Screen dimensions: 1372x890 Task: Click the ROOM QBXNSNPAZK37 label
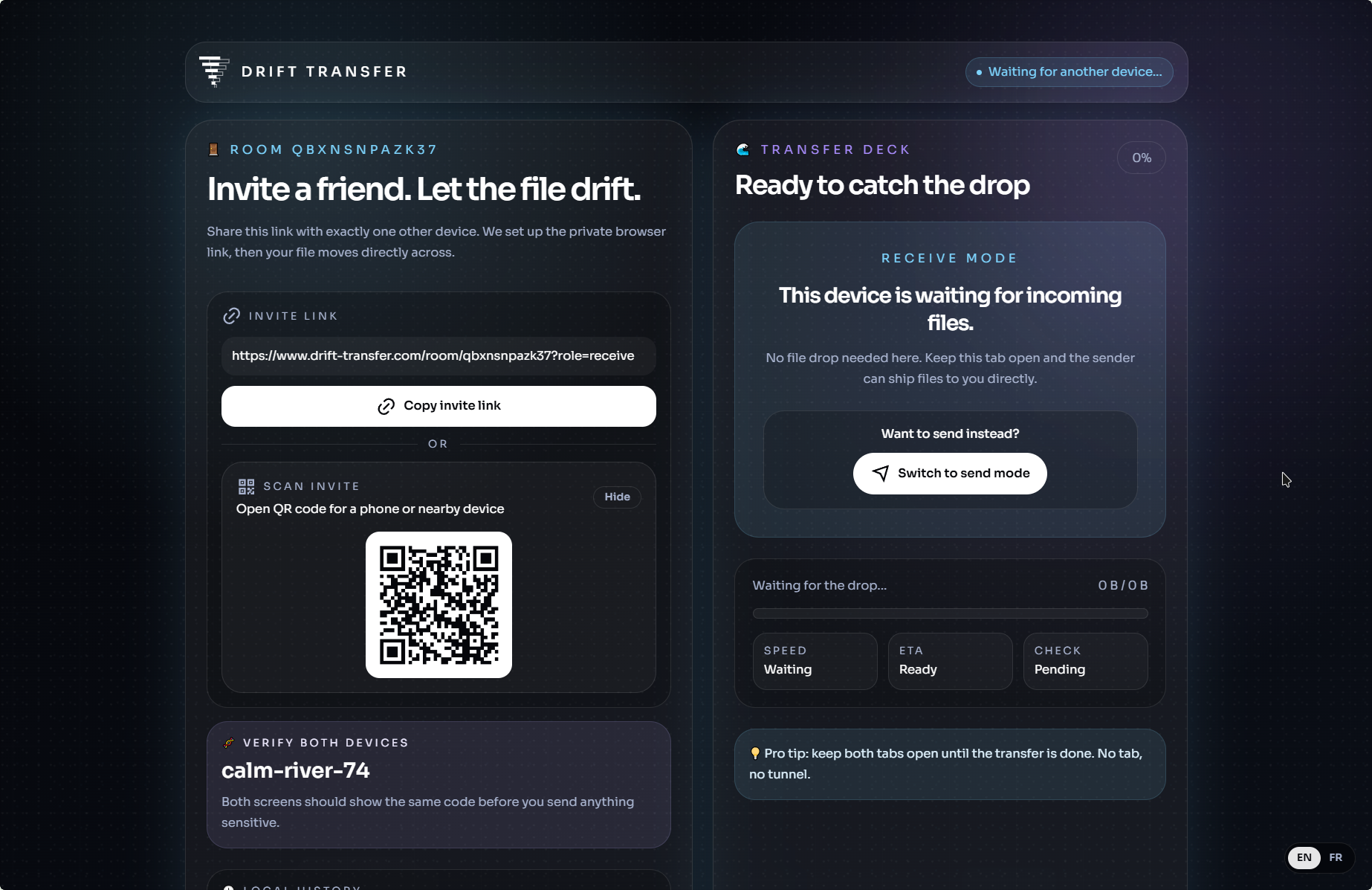(x=334, y=149)
